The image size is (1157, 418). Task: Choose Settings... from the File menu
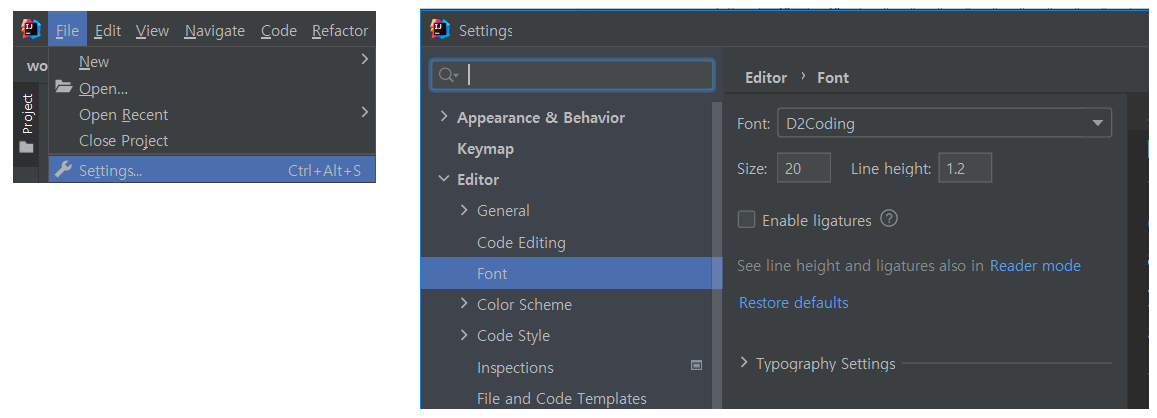pos(213,170)
